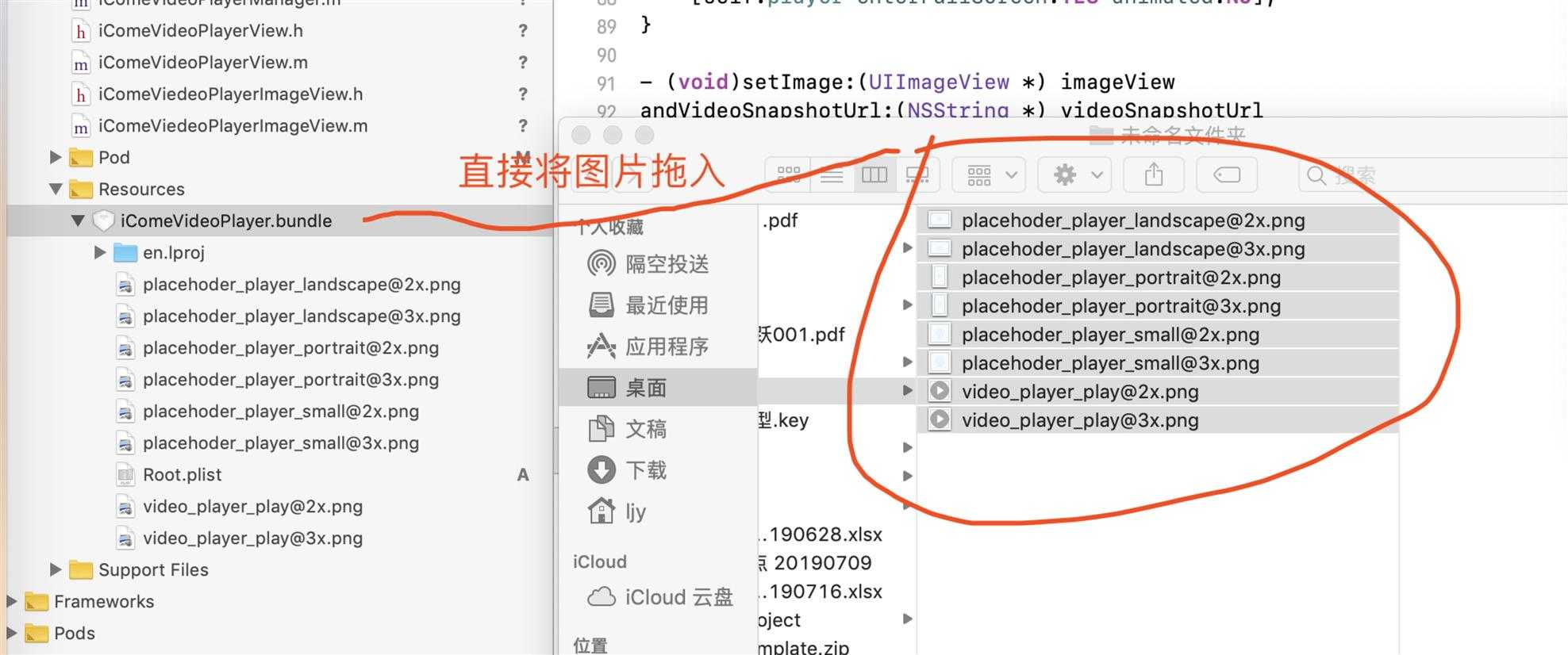The image size is (1568, 655).
Task: Click the Finder edit tags button
Action: [x=1227, y=174]
